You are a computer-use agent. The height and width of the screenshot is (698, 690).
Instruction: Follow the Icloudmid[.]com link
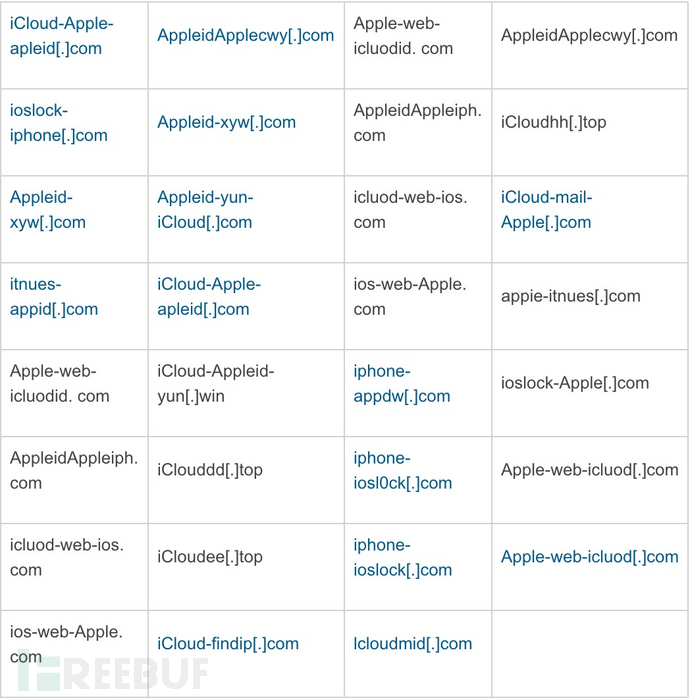[x=413, y=643]
